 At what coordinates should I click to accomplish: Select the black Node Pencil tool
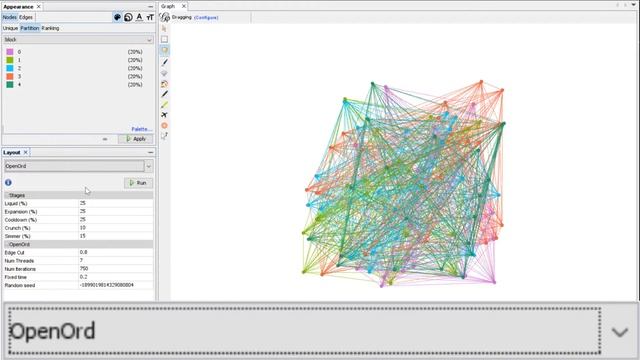coord(164,94)
